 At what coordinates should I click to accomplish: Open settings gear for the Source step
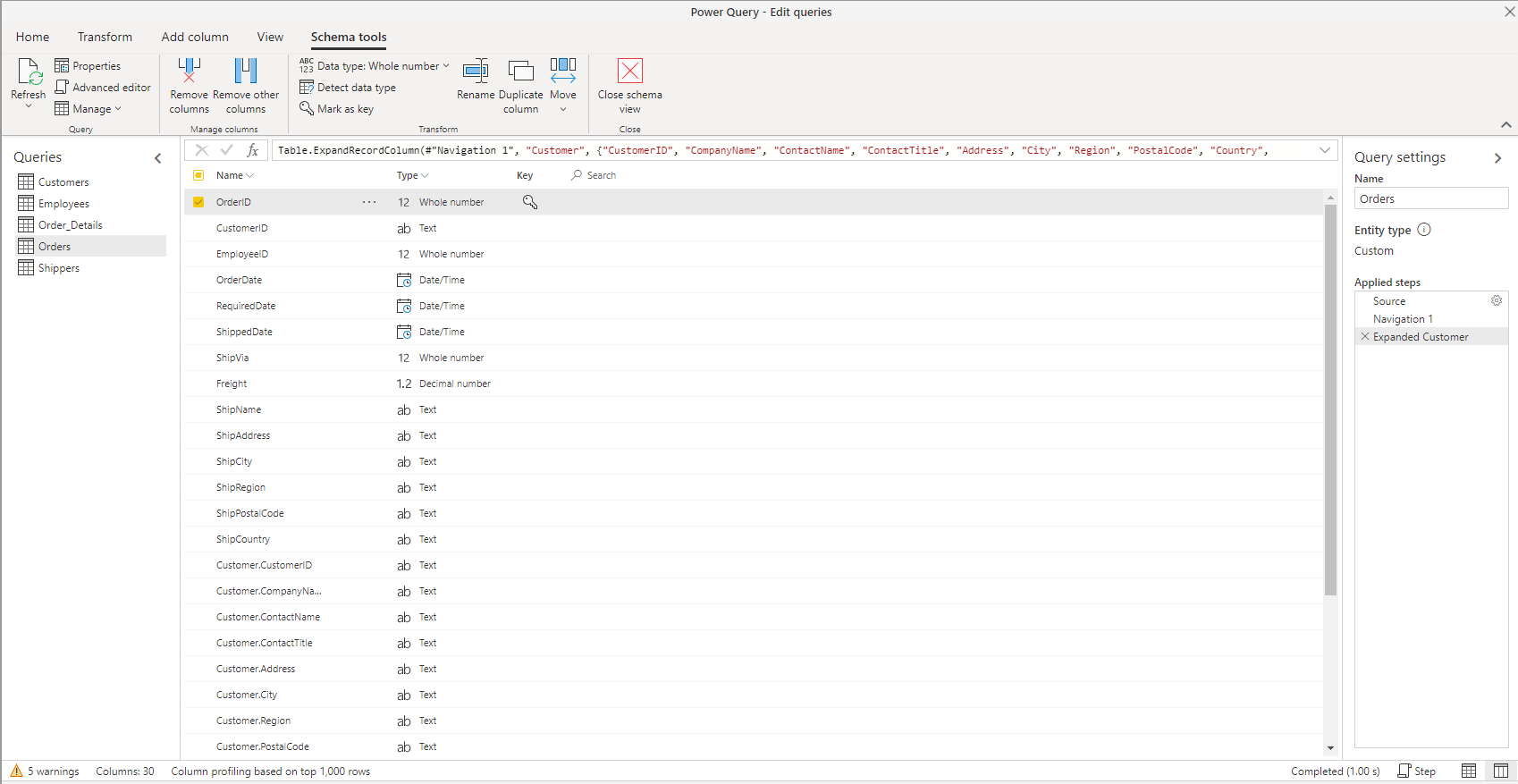[1496, 301]
